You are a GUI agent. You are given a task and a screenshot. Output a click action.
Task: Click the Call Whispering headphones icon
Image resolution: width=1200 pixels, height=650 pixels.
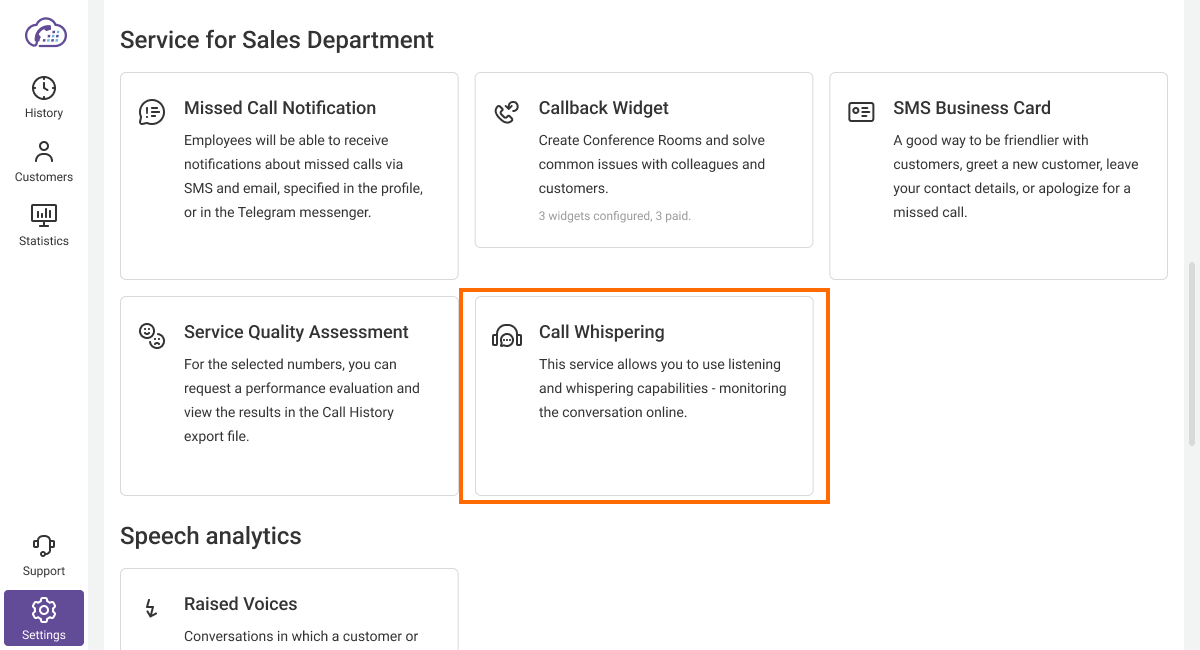coord(507,336)
